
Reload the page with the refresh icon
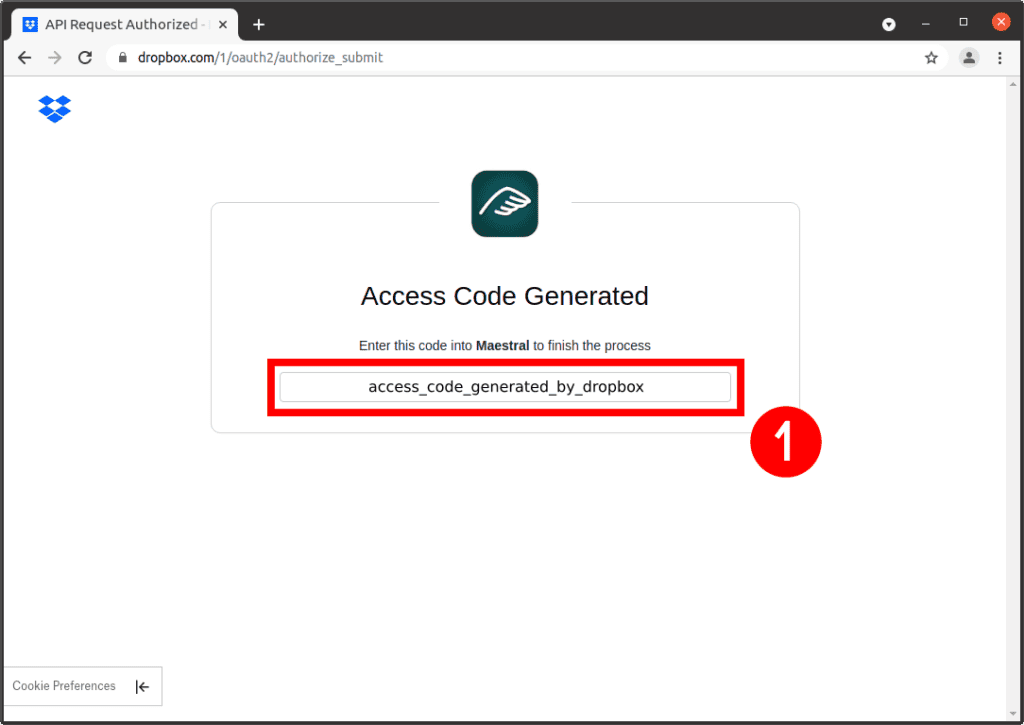(x=85, y=57)
